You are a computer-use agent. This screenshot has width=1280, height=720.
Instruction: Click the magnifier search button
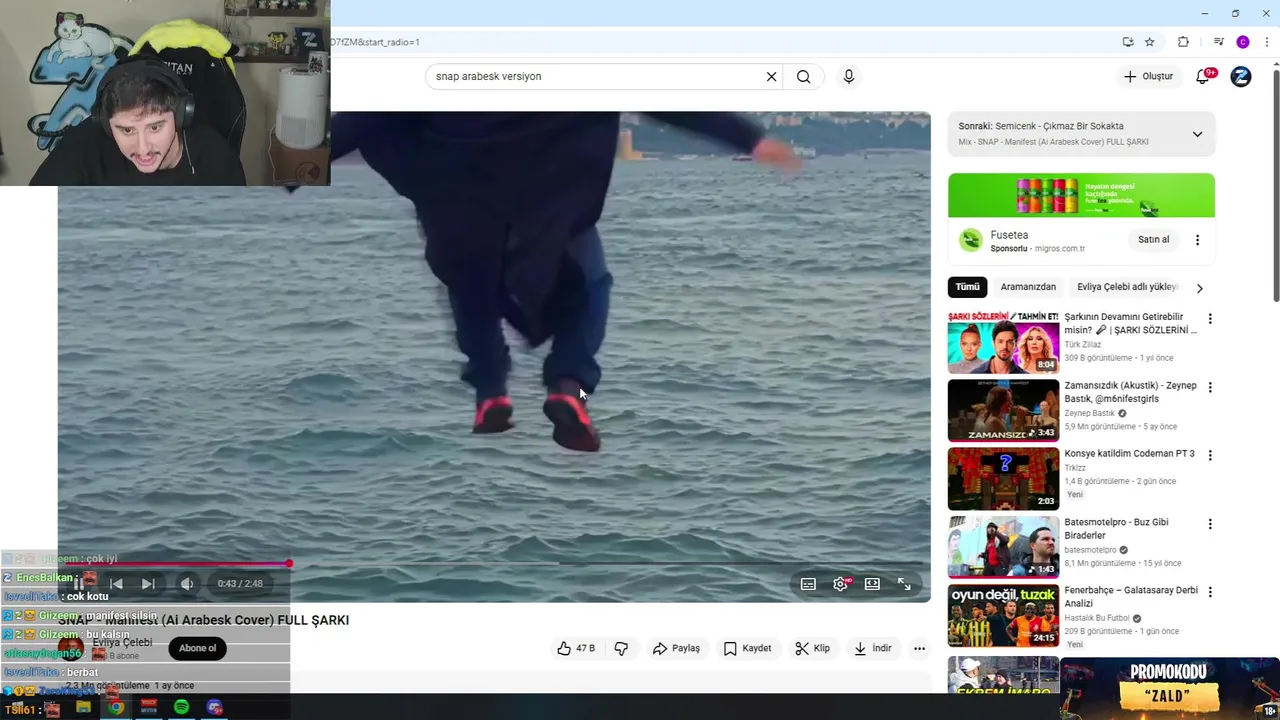coord(803,77)
